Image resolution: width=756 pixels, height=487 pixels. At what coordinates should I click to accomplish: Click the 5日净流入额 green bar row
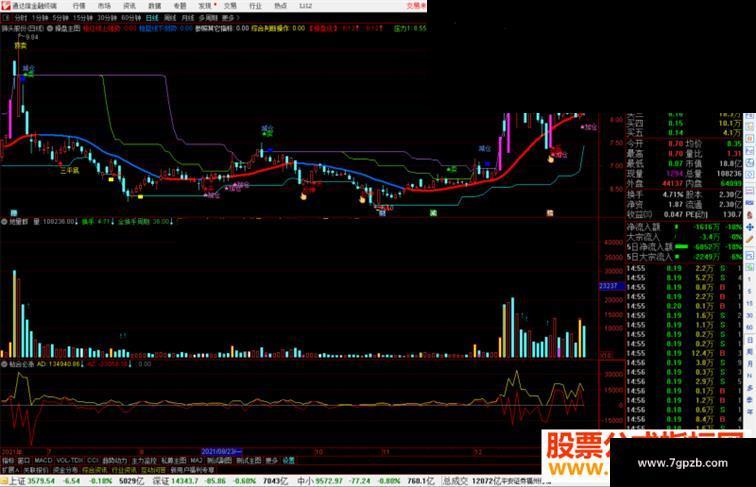(684, 246)
